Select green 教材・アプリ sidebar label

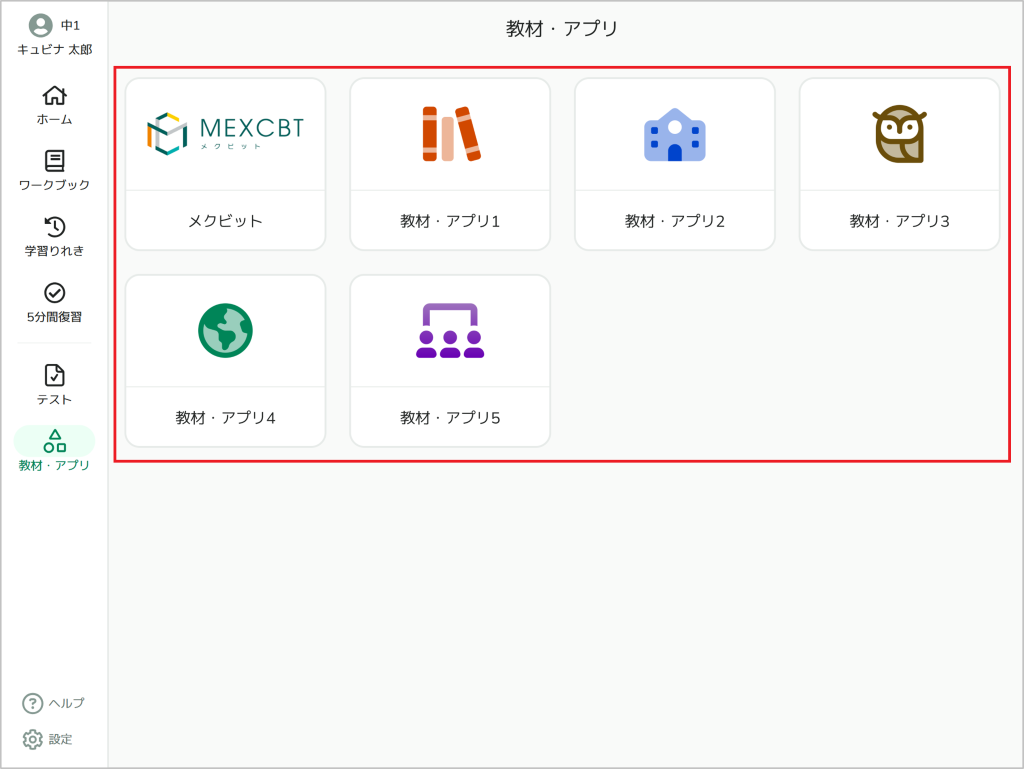click(54, 465)
